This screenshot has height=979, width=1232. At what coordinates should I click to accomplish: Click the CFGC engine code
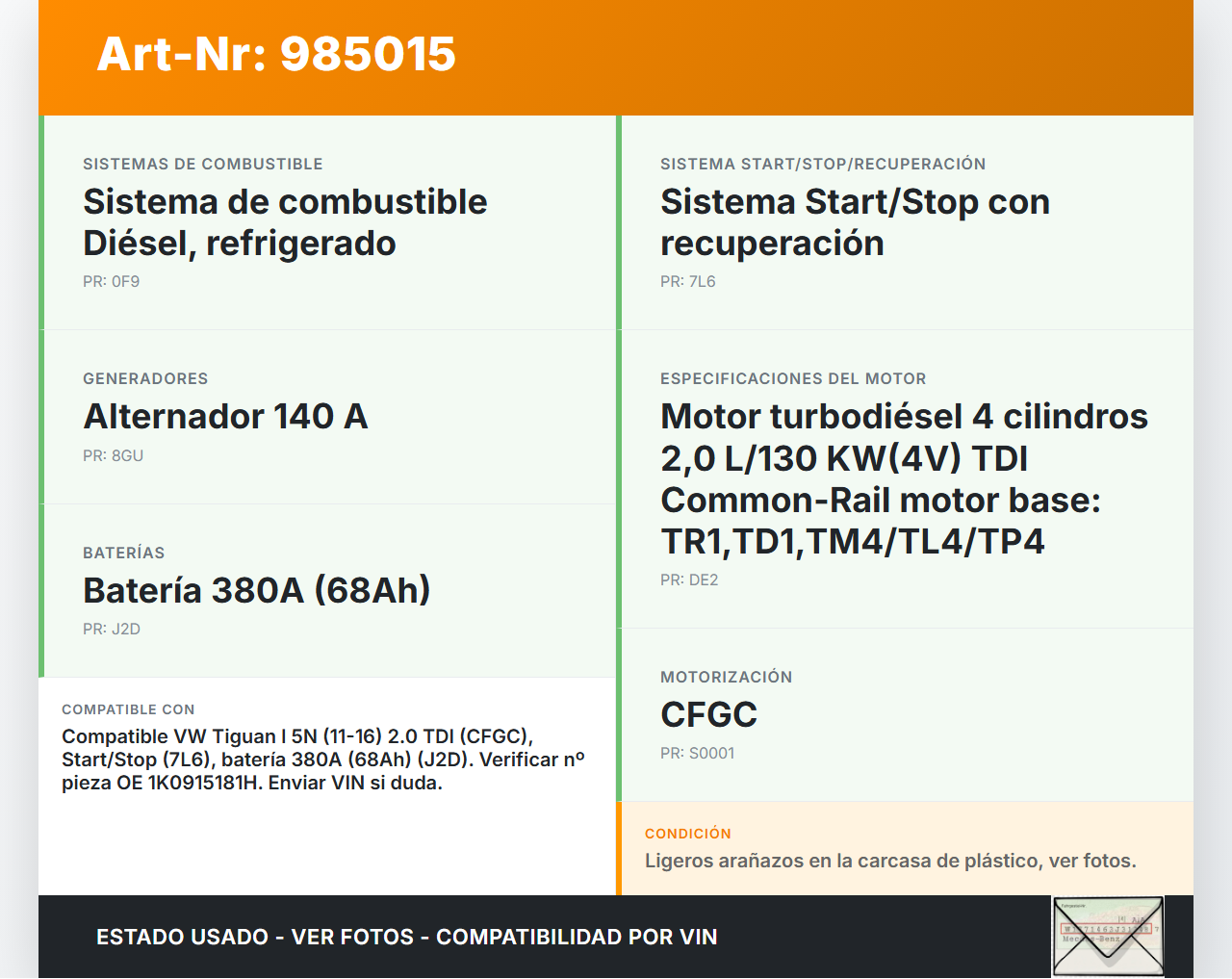point(708,715)
